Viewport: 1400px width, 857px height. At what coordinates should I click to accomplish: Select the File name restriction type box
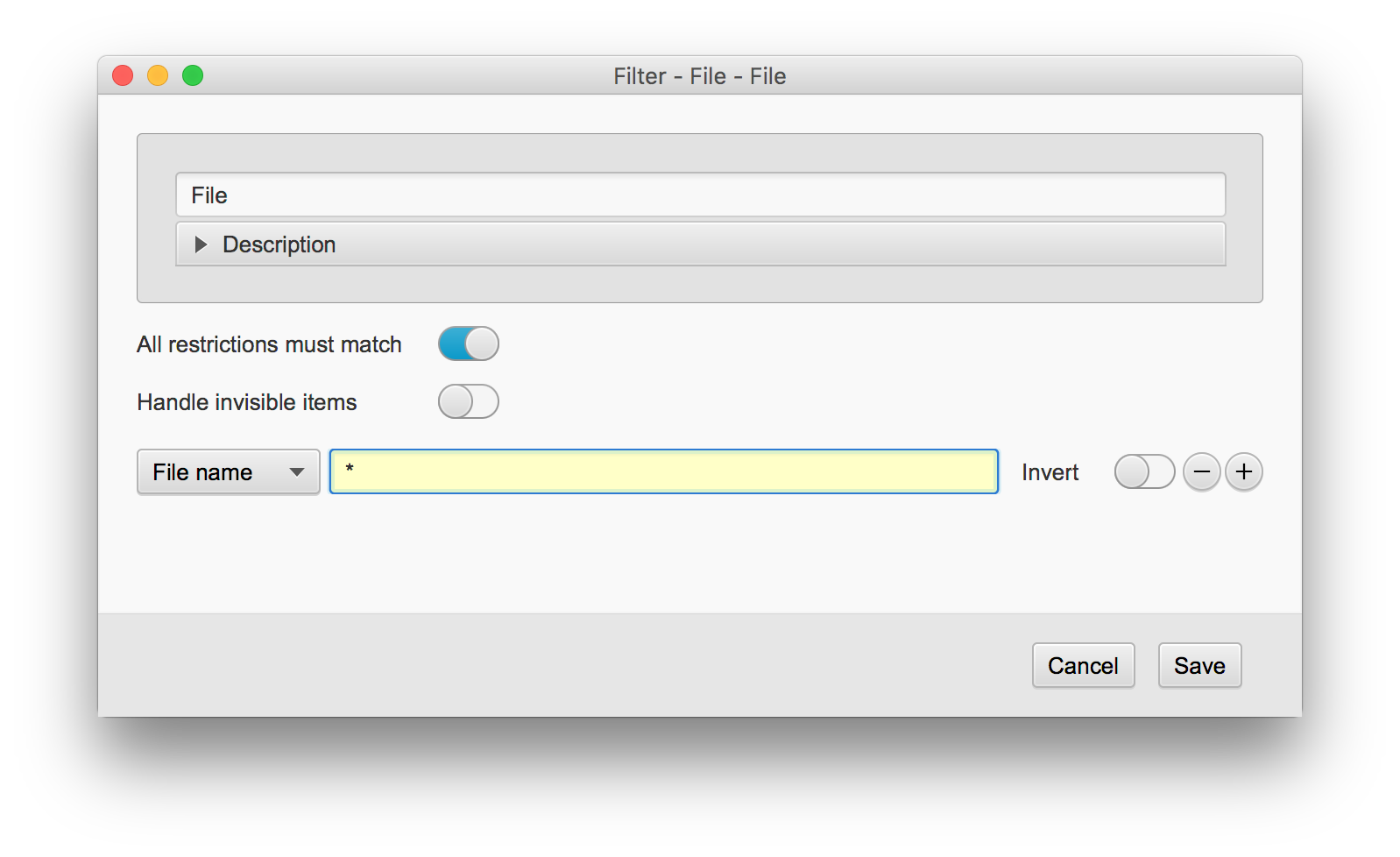coord(229,472)
